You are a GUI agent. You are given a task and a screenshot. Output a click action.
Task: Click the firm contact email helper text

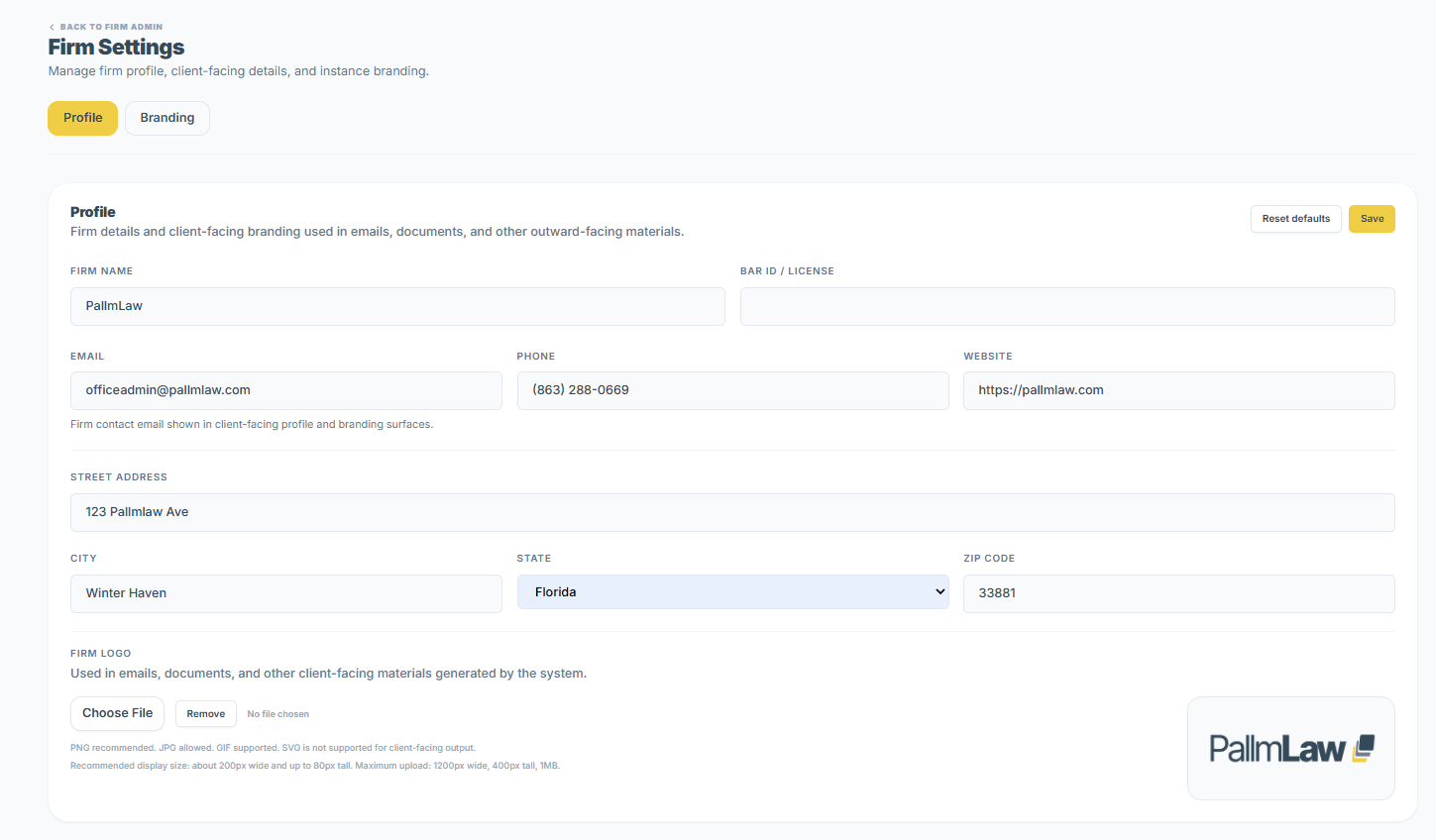coord(252,424)
